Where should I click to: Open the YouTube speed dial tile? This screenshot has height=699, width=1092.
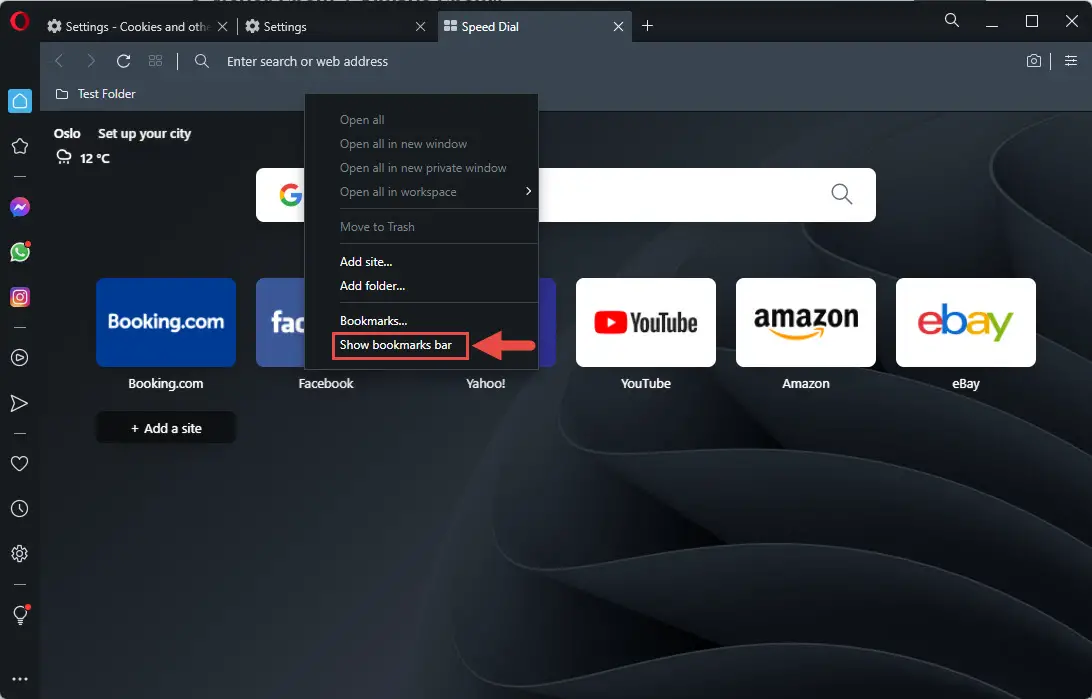pyautogui.click(x=646, y=322)
